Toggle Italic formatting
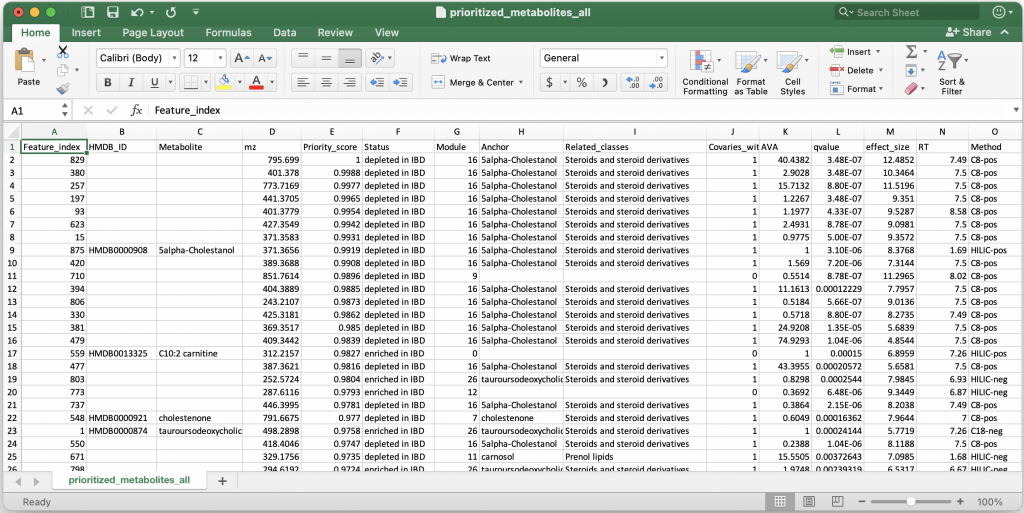The width and height of the screenshot is (1024, 513). 129,83
